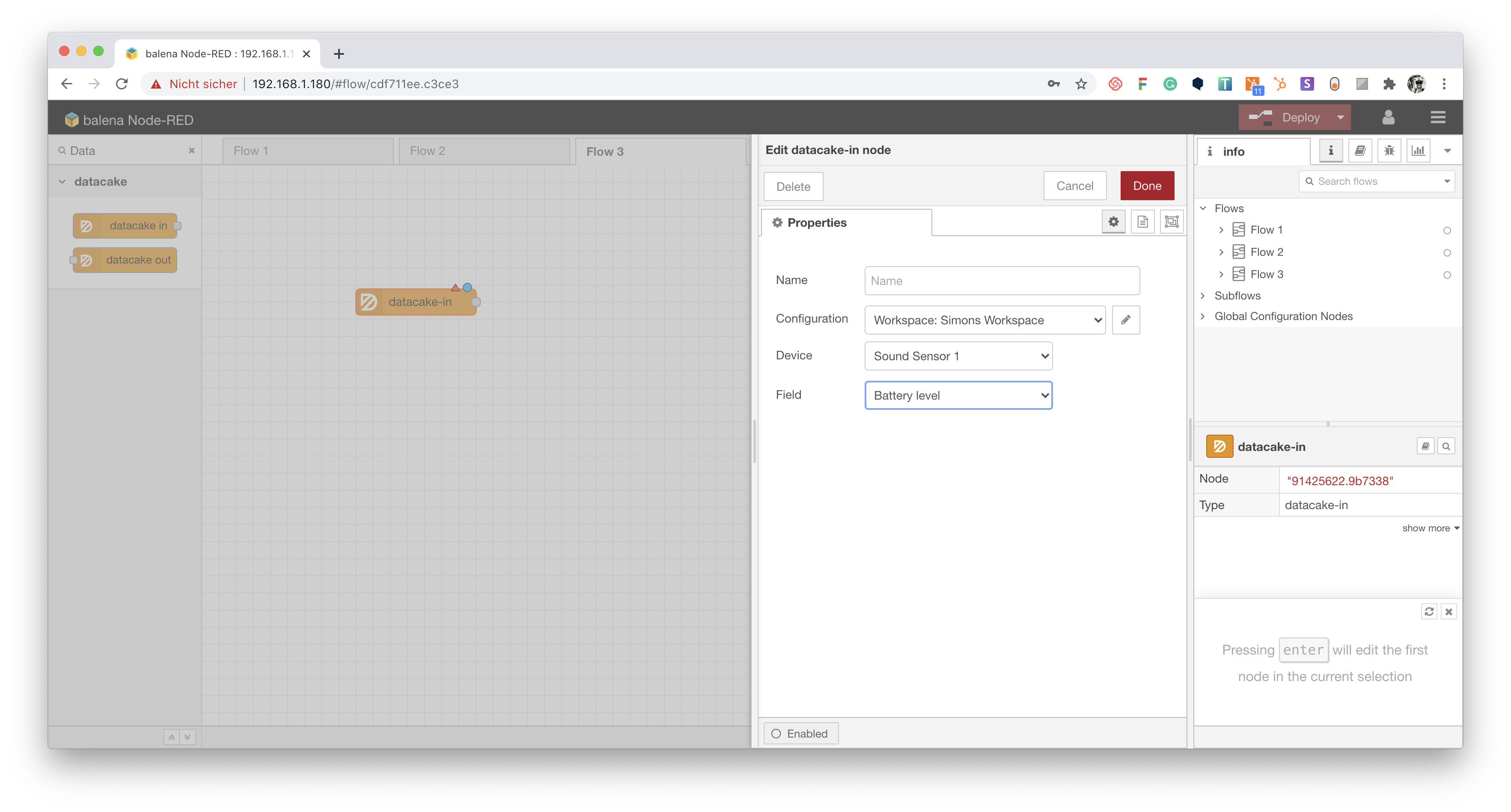The width and height of the screenshot is (1511, 812).
Task: Open the Configuration workspace dropdown
Action: (x=985, y=320)
